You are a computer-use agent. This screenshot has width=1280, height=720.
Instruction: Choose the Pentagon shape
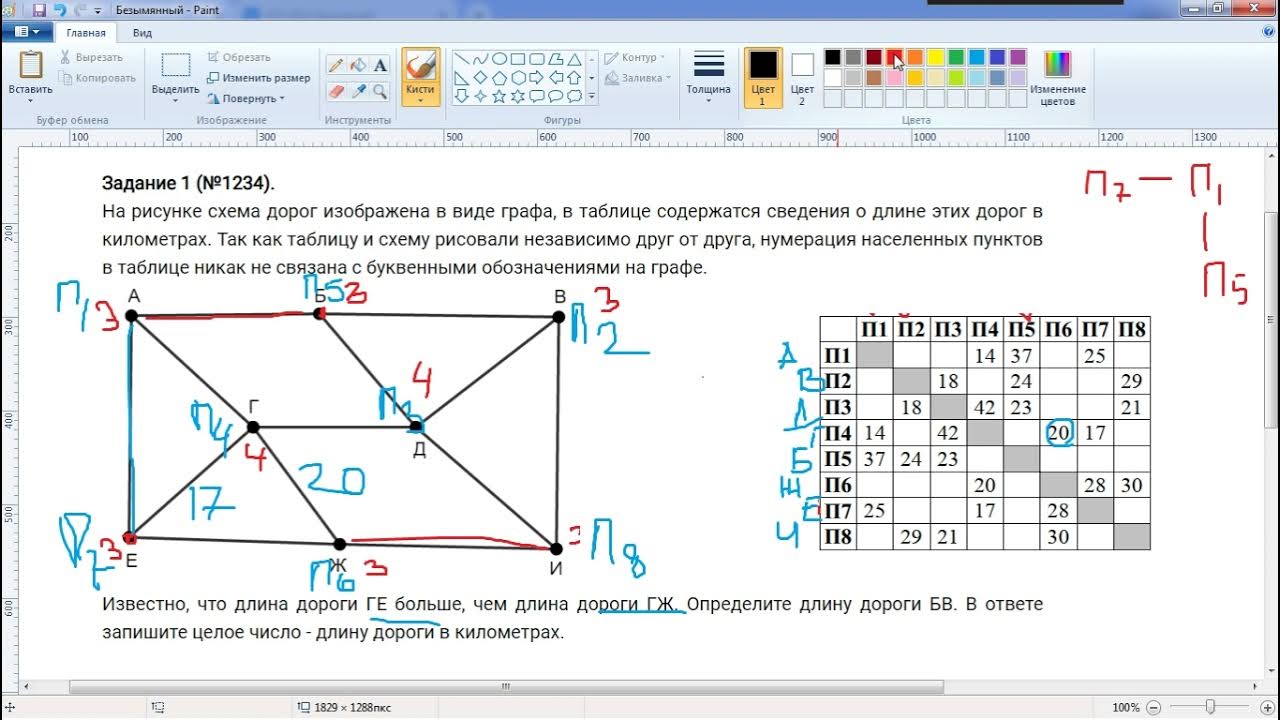click(x=499, y=78)
